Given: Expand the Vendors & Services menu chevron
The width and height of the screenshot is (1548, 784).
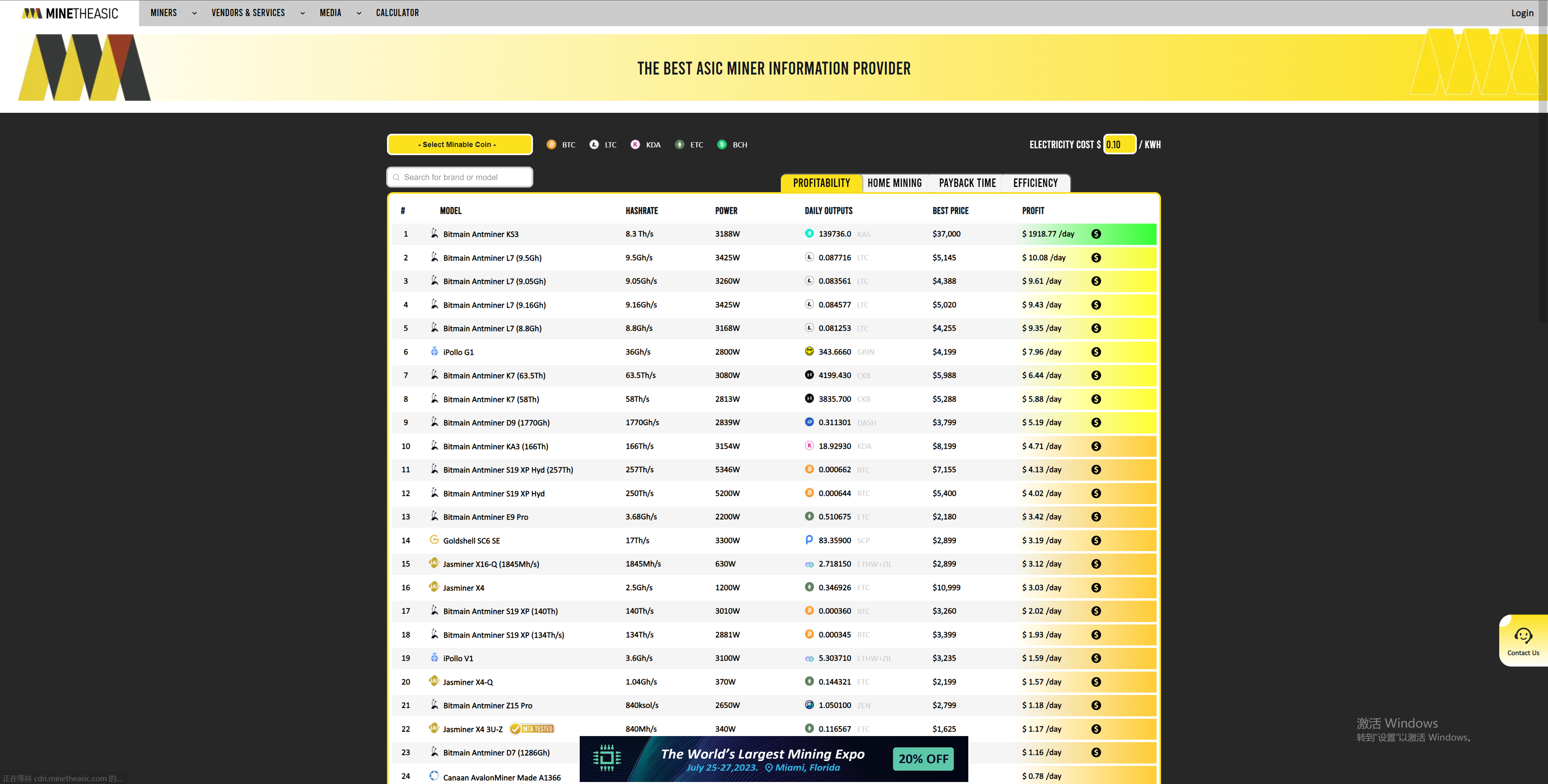Looking at the screenshot, I should (302, 13).
